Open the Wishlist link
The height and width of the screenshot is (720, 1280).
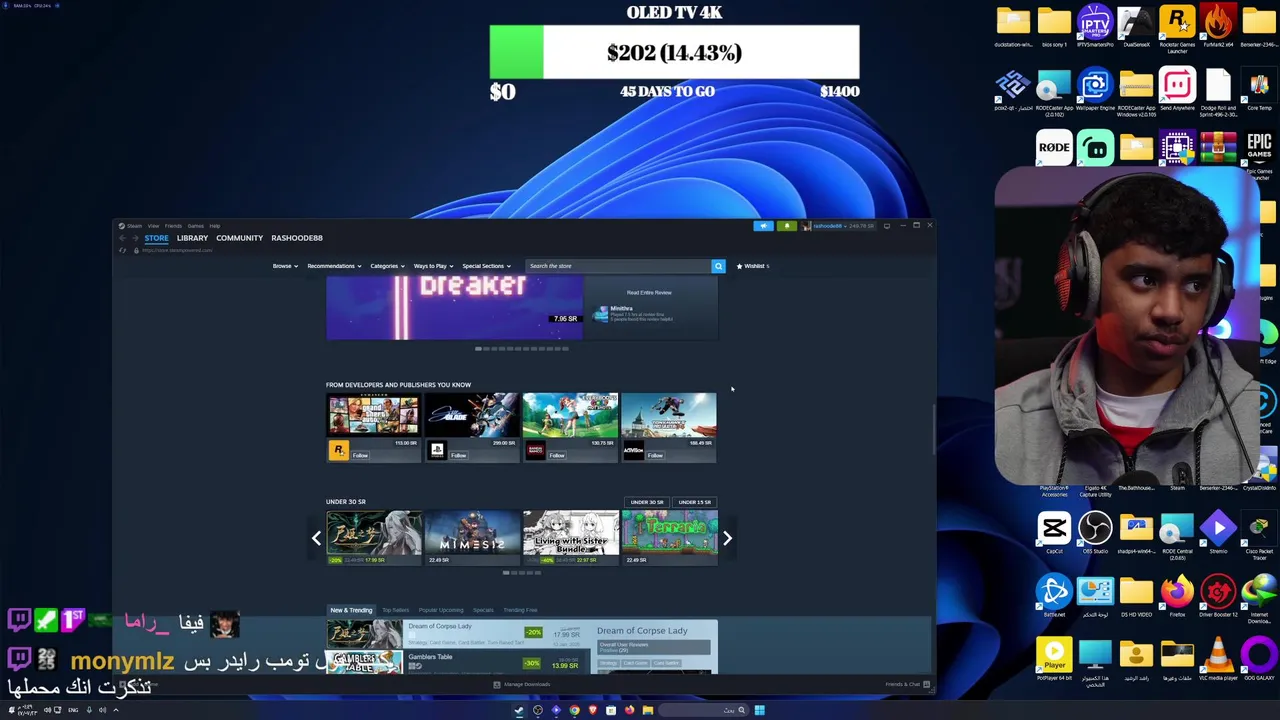(753, 266)
